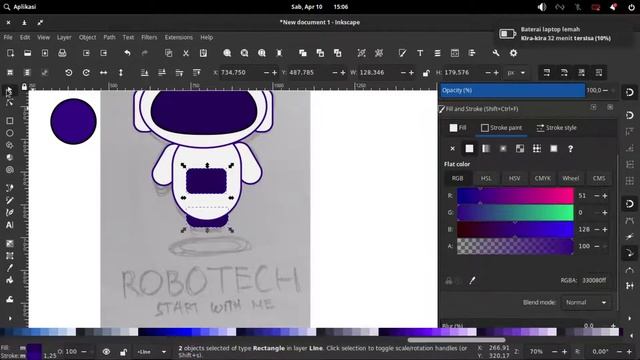Click the RGBA hex value field

(595, 280)
